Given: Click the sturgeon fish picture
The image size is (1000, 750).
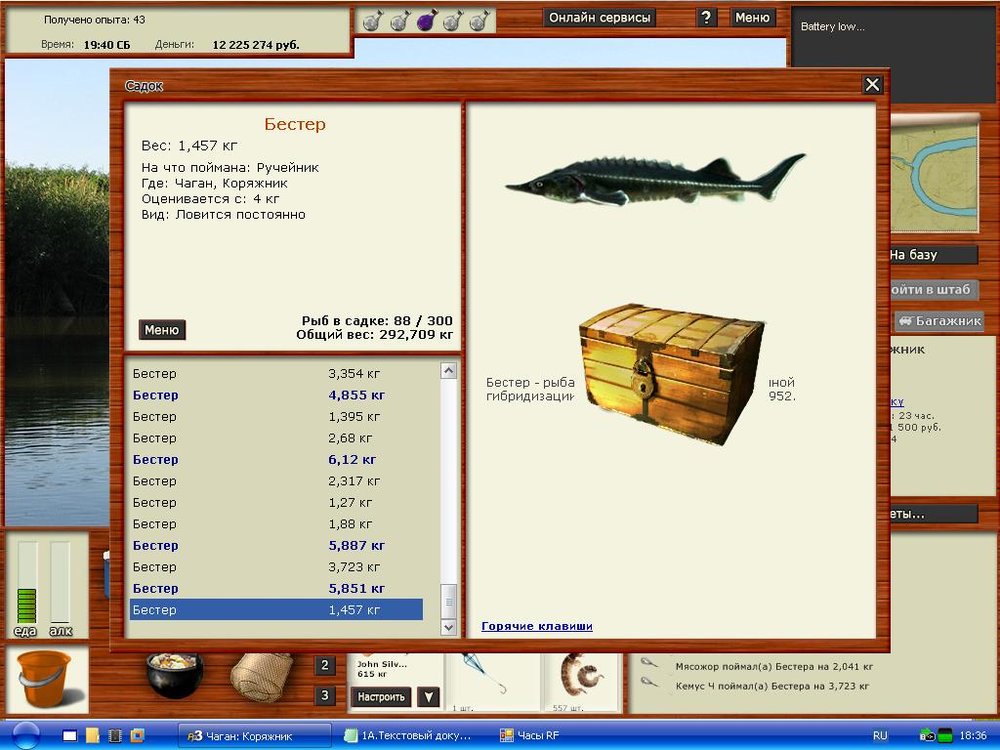Looking at the screenshot, I should pyautogui.click(x=655, y=178).
